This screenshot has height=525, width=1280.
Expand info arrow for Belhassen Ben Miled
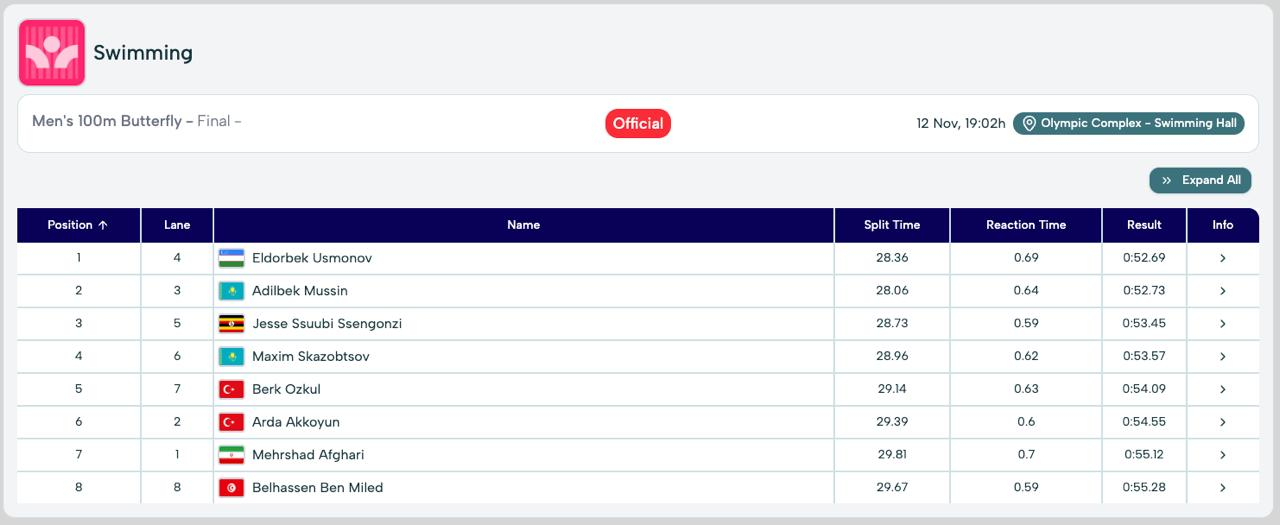tap(1222, 488)
